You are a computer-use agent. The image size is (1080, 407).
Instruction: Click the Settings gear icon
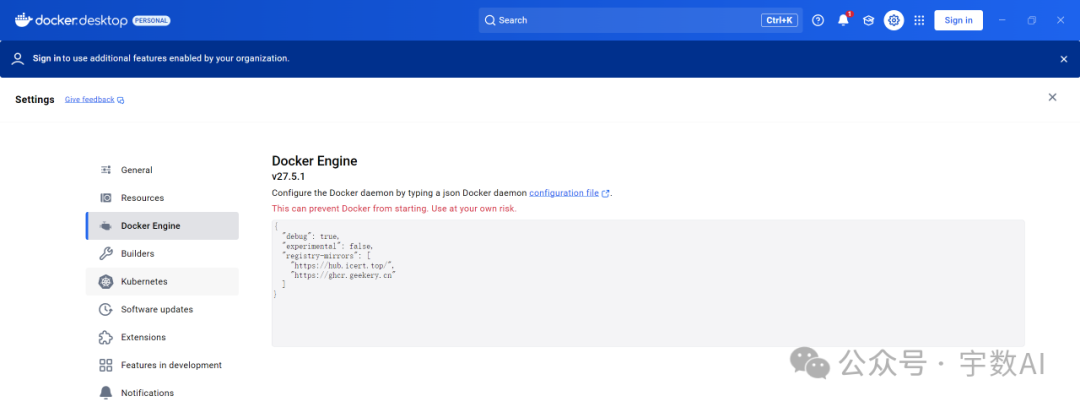click(x=894, y=21)
